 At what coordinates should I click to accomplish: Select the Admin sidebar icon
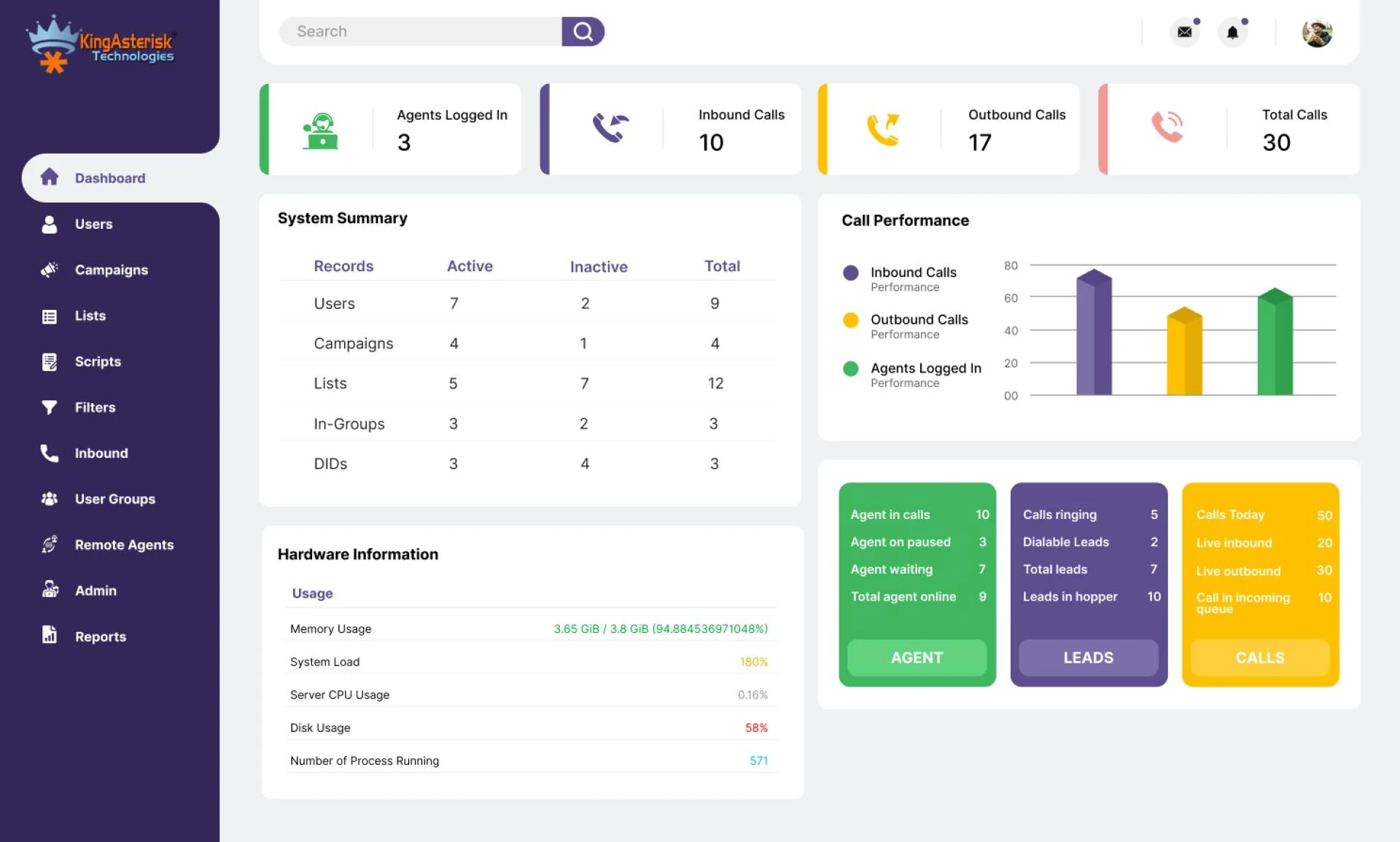pos(49,590)
